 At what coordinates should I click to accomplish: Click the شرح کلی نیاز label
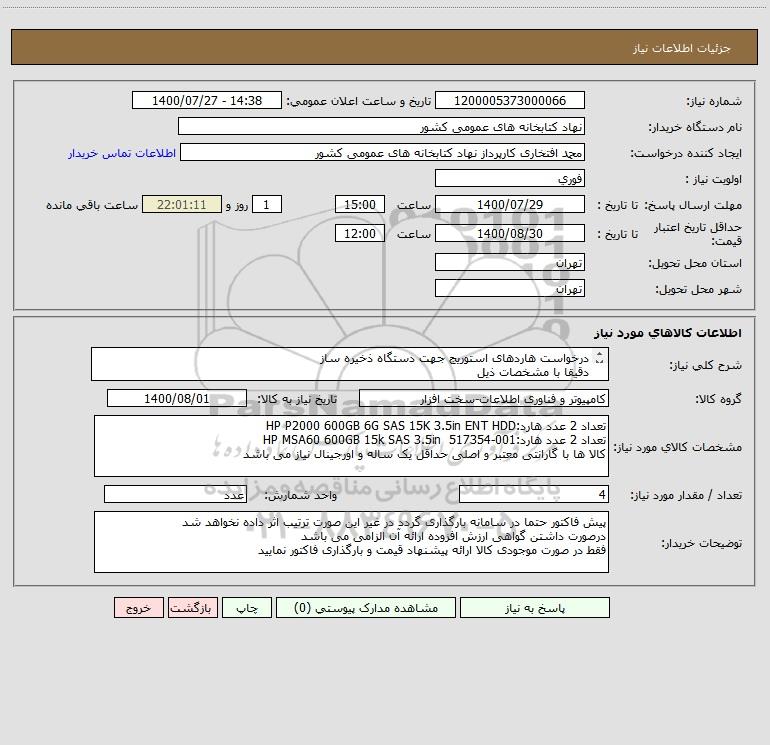[706, 365]
